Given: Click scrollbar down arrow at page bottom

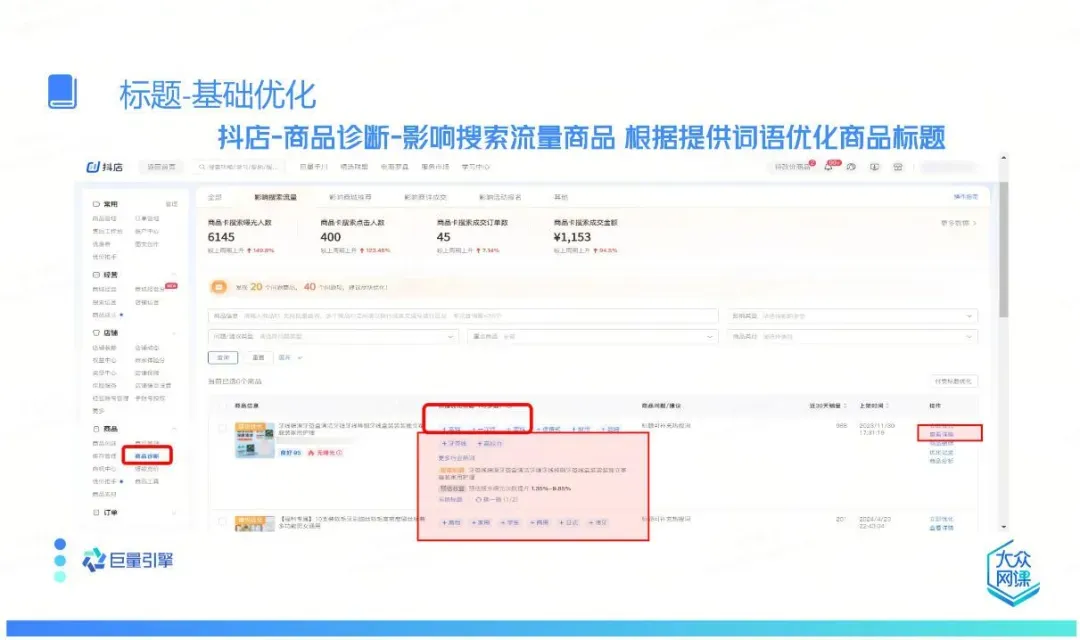Looking at the screenshot, I should pyautogui.click(x=1004, y=526).
